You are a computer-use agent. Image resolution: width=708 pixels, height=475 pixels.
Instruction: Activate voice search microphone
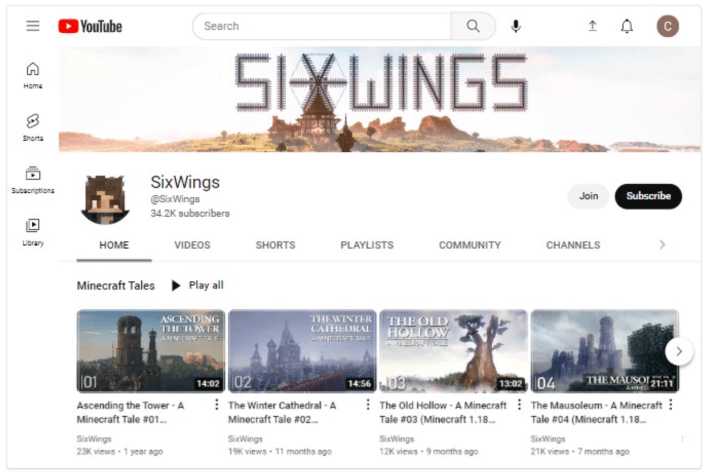(516, 26)
